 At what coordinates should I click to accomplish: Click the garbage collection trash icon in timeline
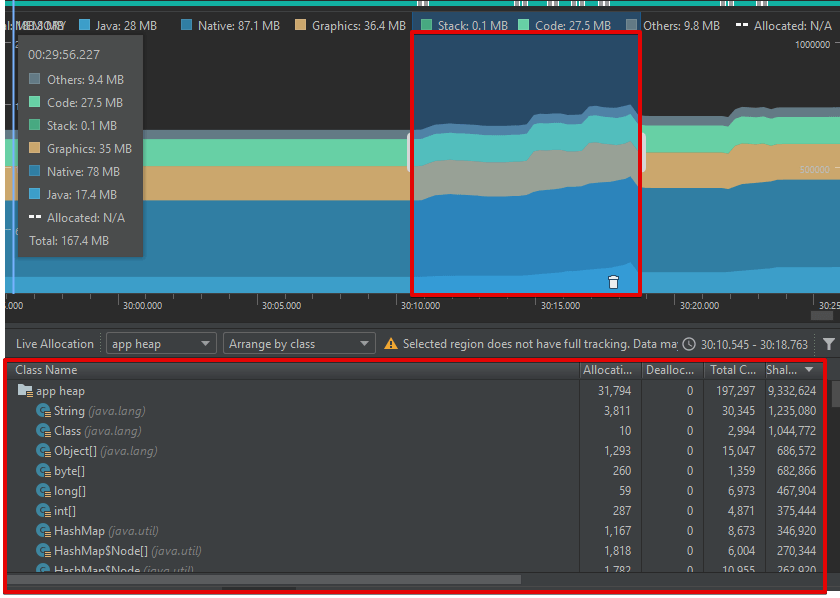pos(613,283)
